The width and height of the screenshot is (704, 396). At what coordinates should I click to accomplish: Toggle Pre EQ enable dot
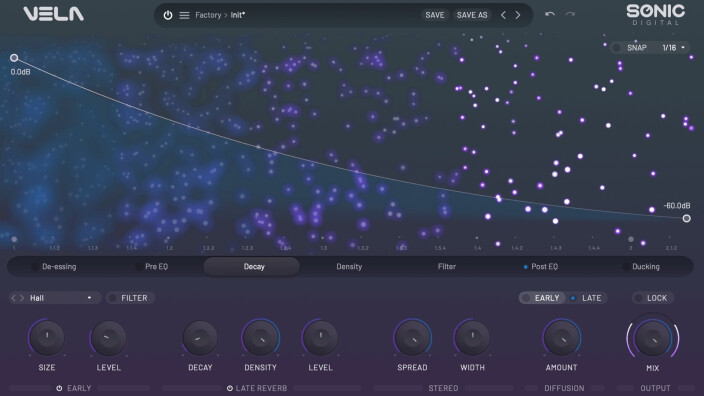139,267
